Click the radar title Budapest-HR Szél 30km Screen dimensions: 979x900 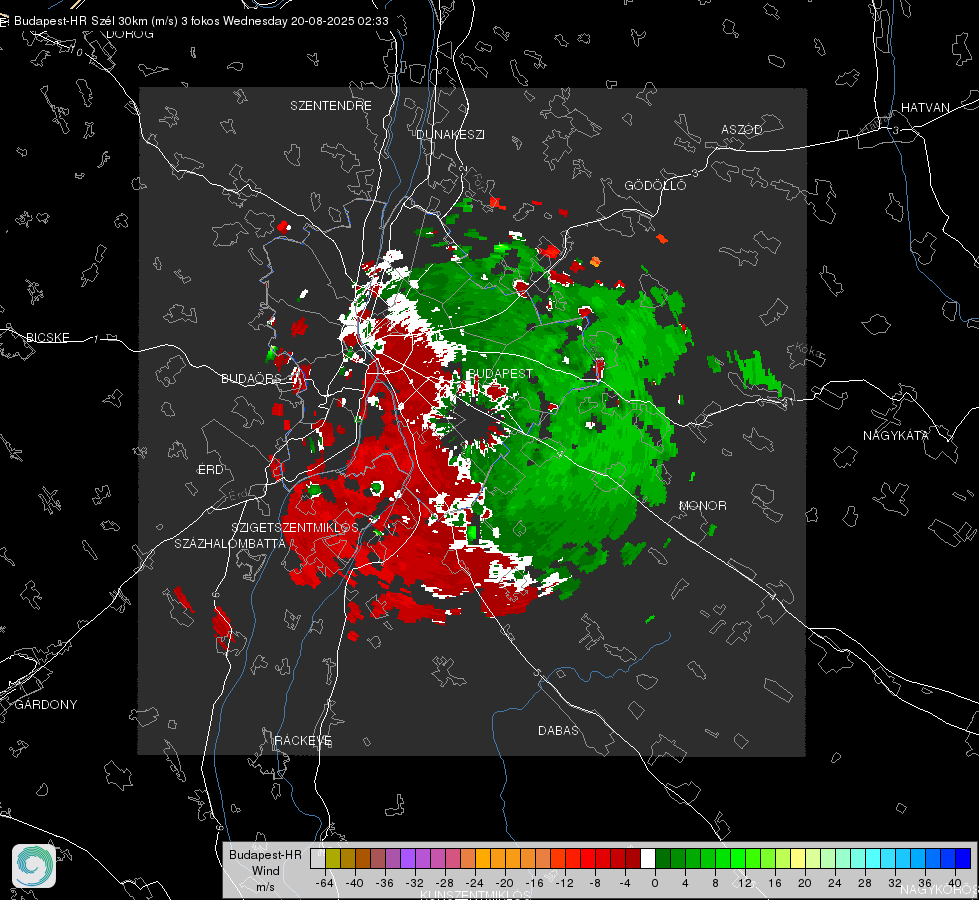click(x=81, y=21)
